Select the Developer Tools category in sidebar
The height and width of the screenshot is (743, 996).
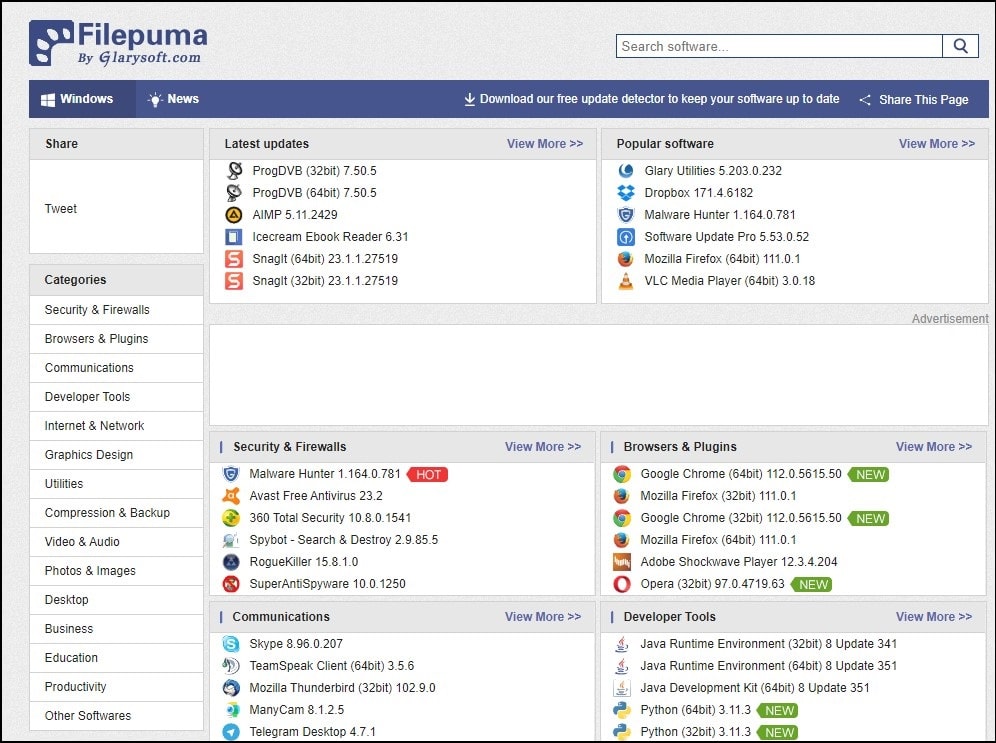click(x=116, y=397)
